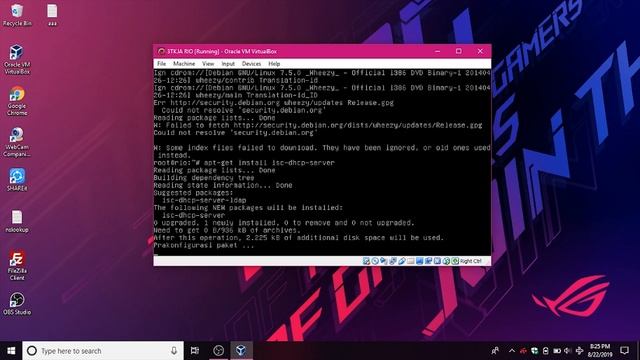Open the Action Center notifications
Screen dimensions: 640x360
coord(624,351)
